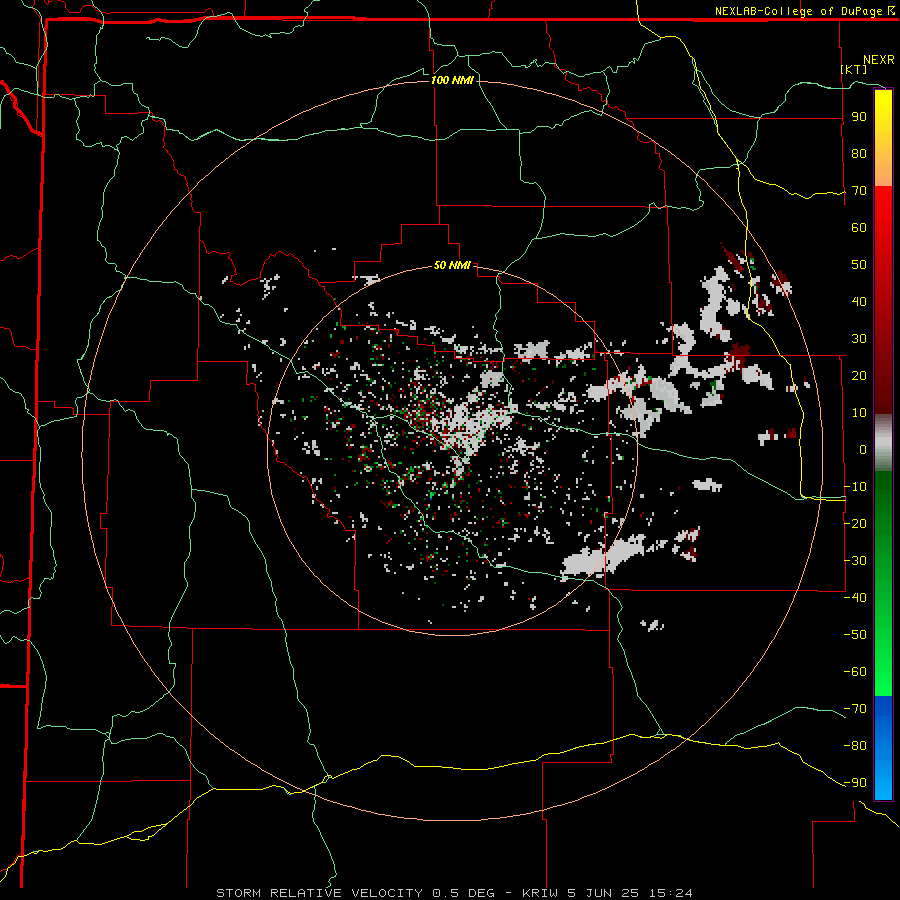Click the positive 40 knot scale label
900x900 pixels.
click(x=859, y=302)
